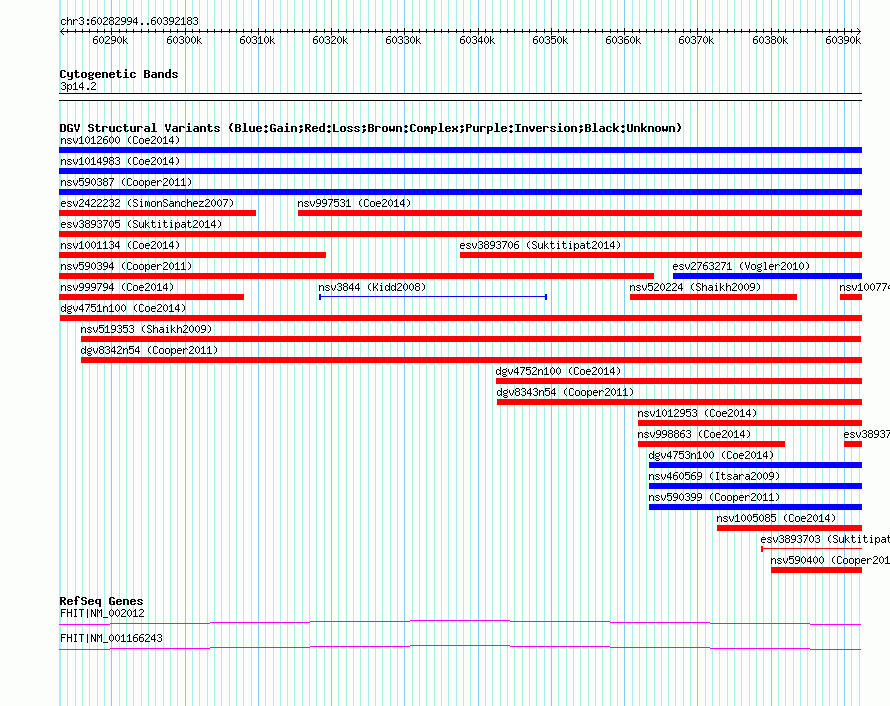Open the esv3893703 variant label
890x706 pixels.
[x=825, y=539]
